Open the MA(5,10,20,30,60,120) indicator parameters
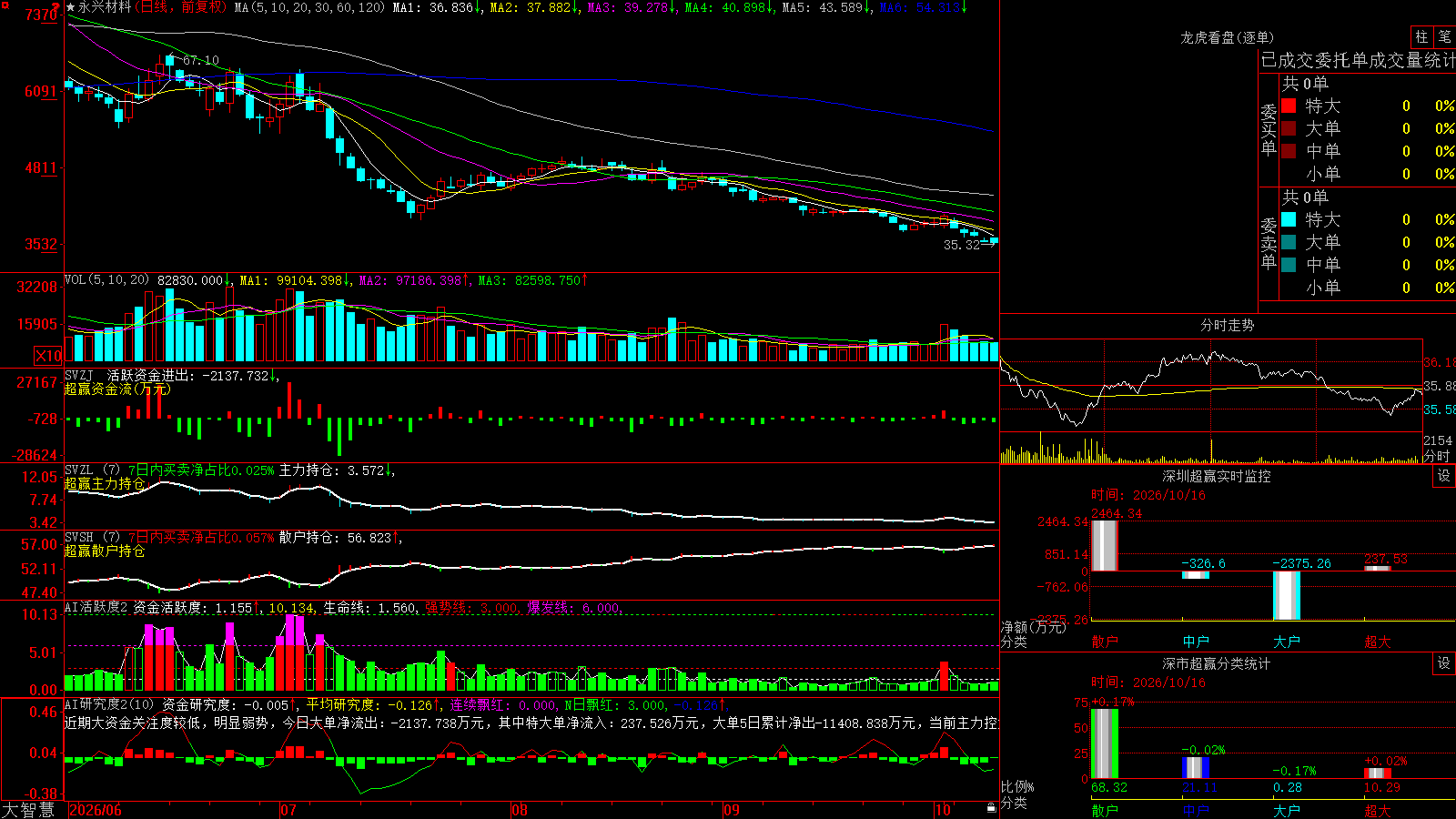1456x819 pixels. click(x=309, y=7)
